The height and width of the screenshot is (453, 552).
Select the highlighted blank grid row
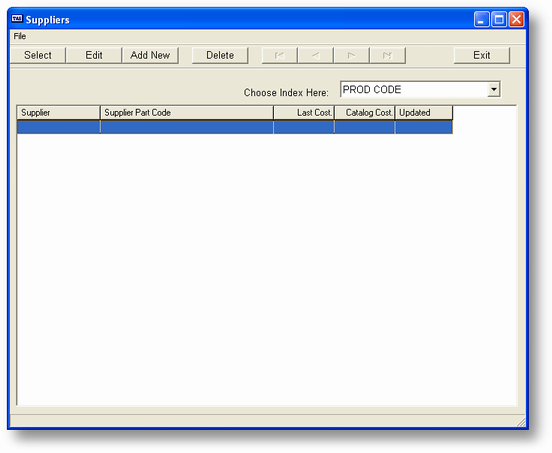(235, 127)
